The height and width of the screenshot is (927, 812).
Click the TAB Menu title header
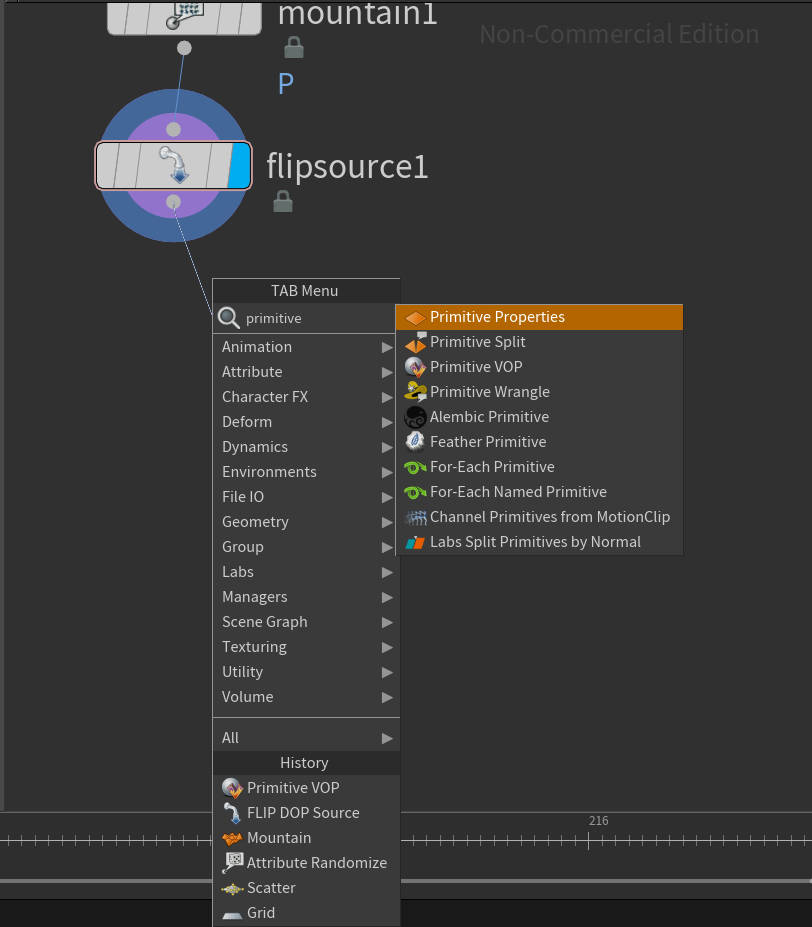(x=306, y=291)
